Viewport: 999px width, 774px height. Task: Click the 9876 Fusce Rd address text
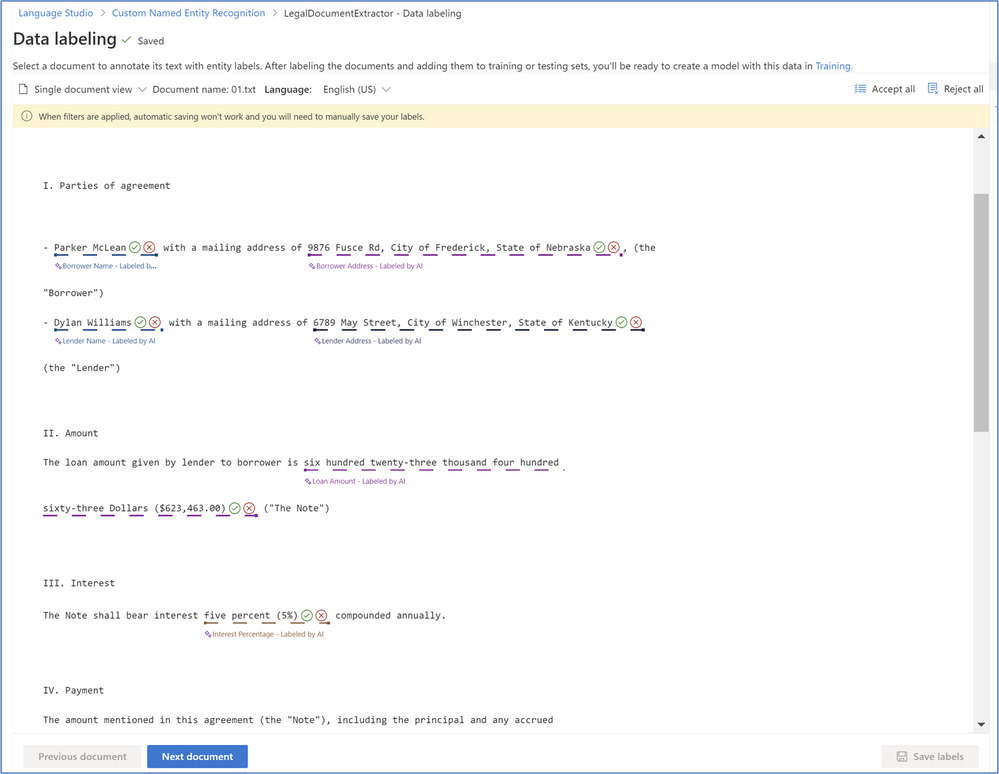(x=449, y=247)
